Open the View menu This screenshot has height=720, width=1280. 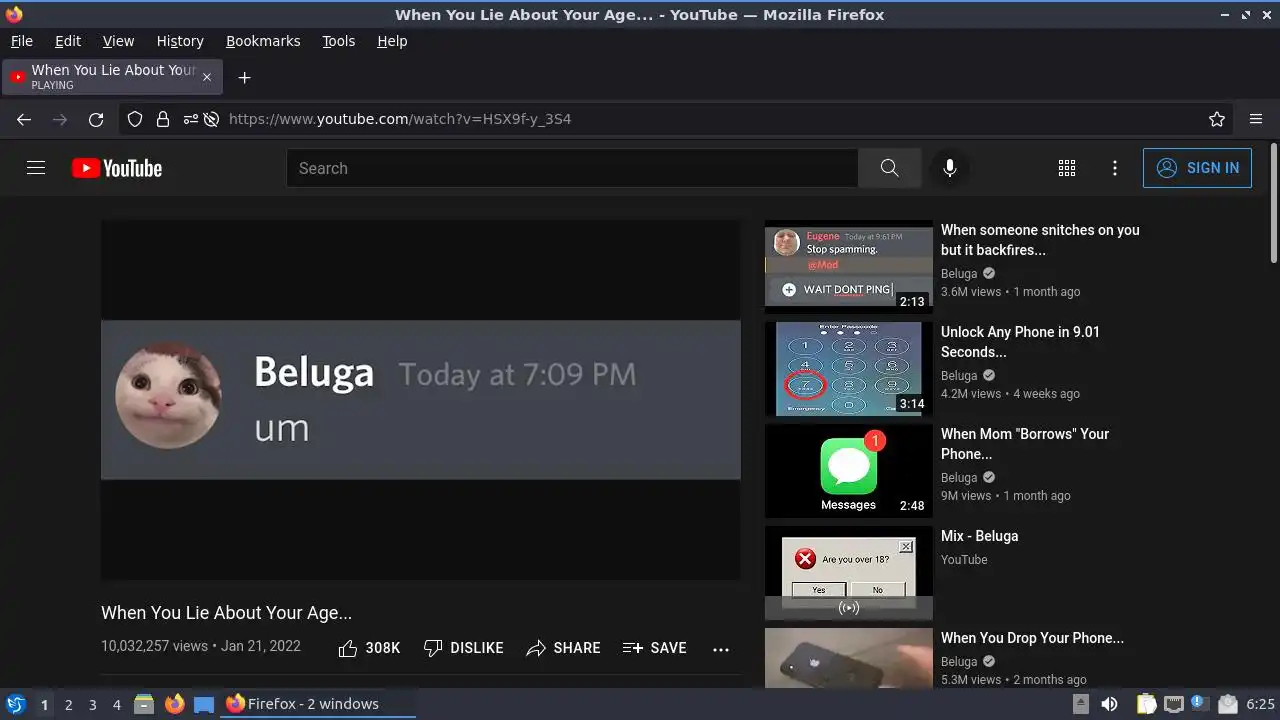pos(118,41)
